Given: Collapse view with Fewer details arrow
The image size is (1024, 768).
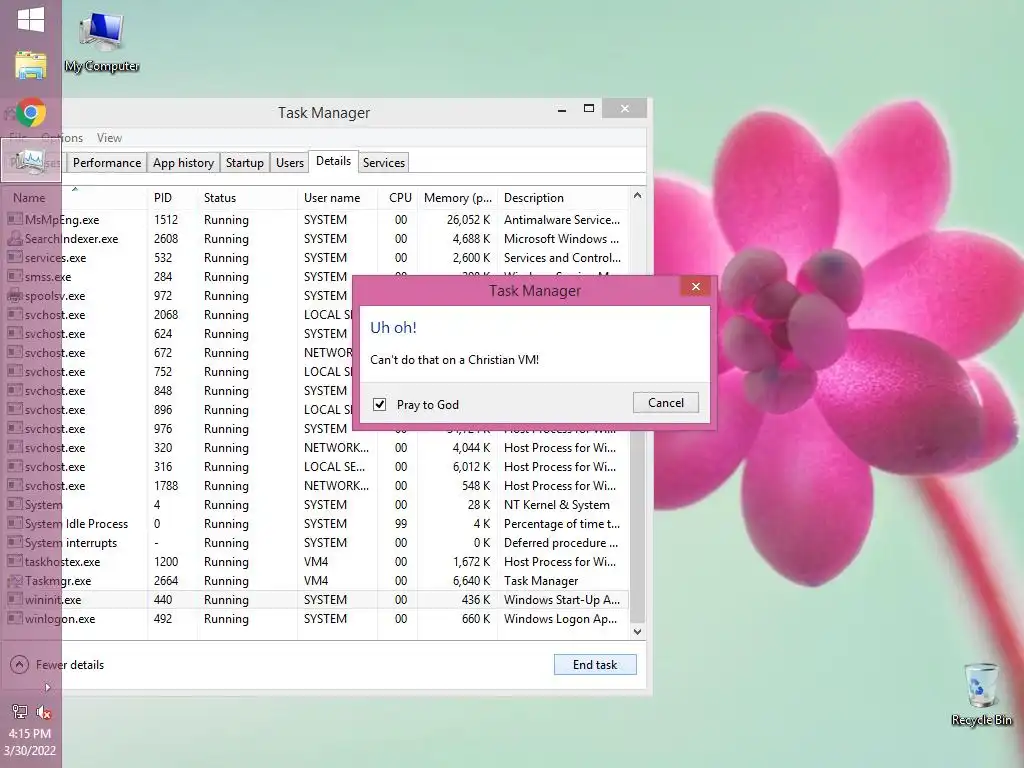Looking at the screenshot, I should point(20,665).
